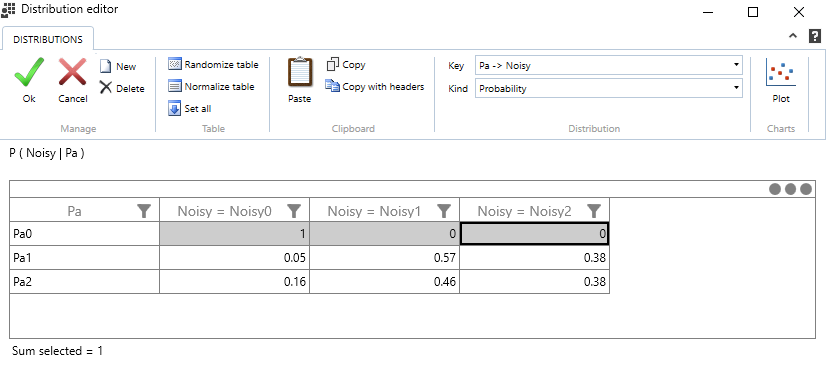The height and width of the screenshot is (370, 826).
Task: Filter the Pa column
Action: [144, 211]
